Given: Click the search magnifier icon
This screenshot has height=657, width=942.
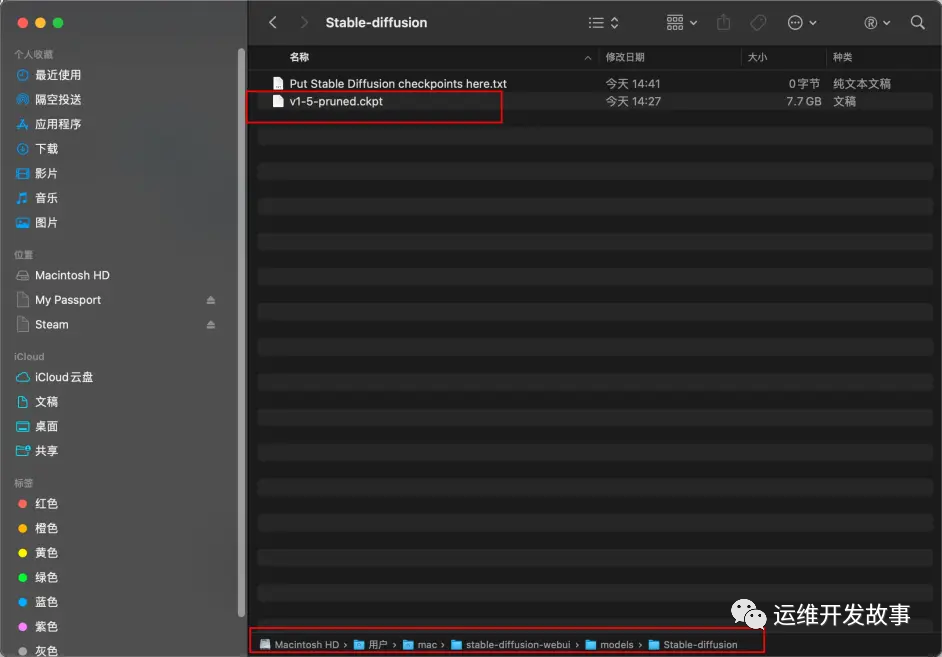Looking at the screenshot, I should click(917, 23).
